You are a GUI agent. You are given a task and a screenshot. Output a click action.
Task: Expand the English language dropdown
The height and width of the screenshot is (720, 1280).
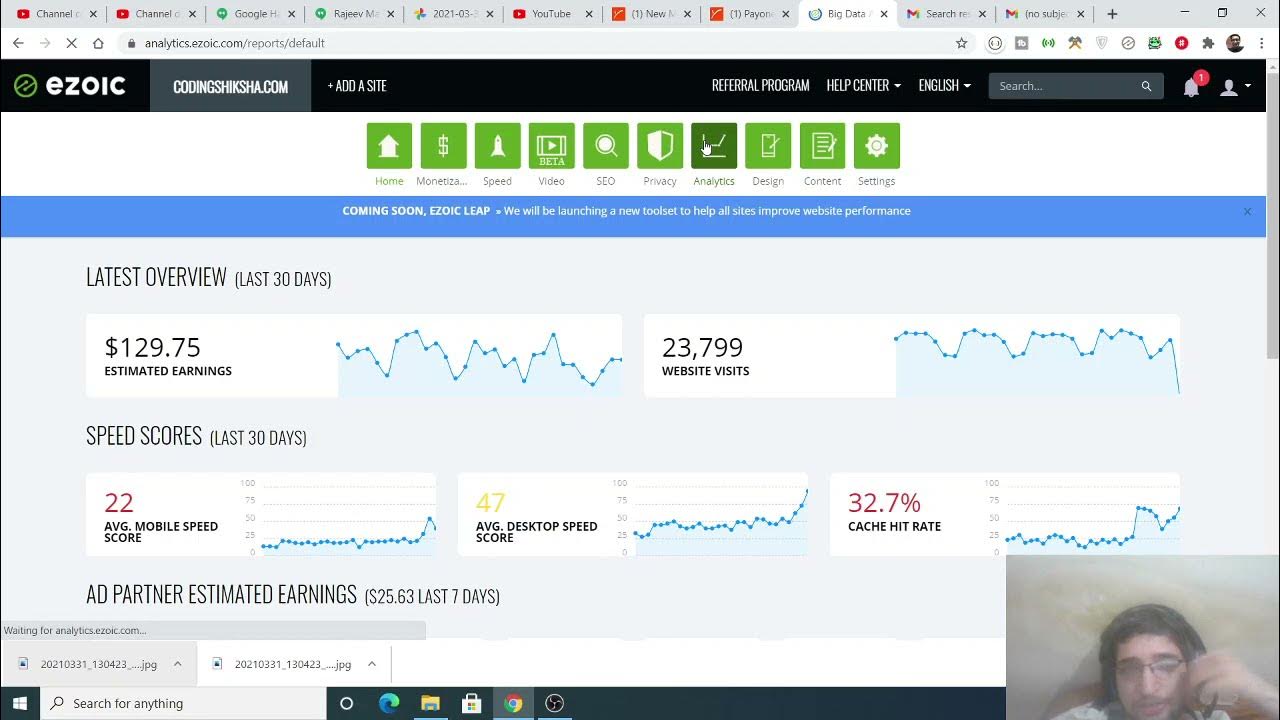click(944, 86)
